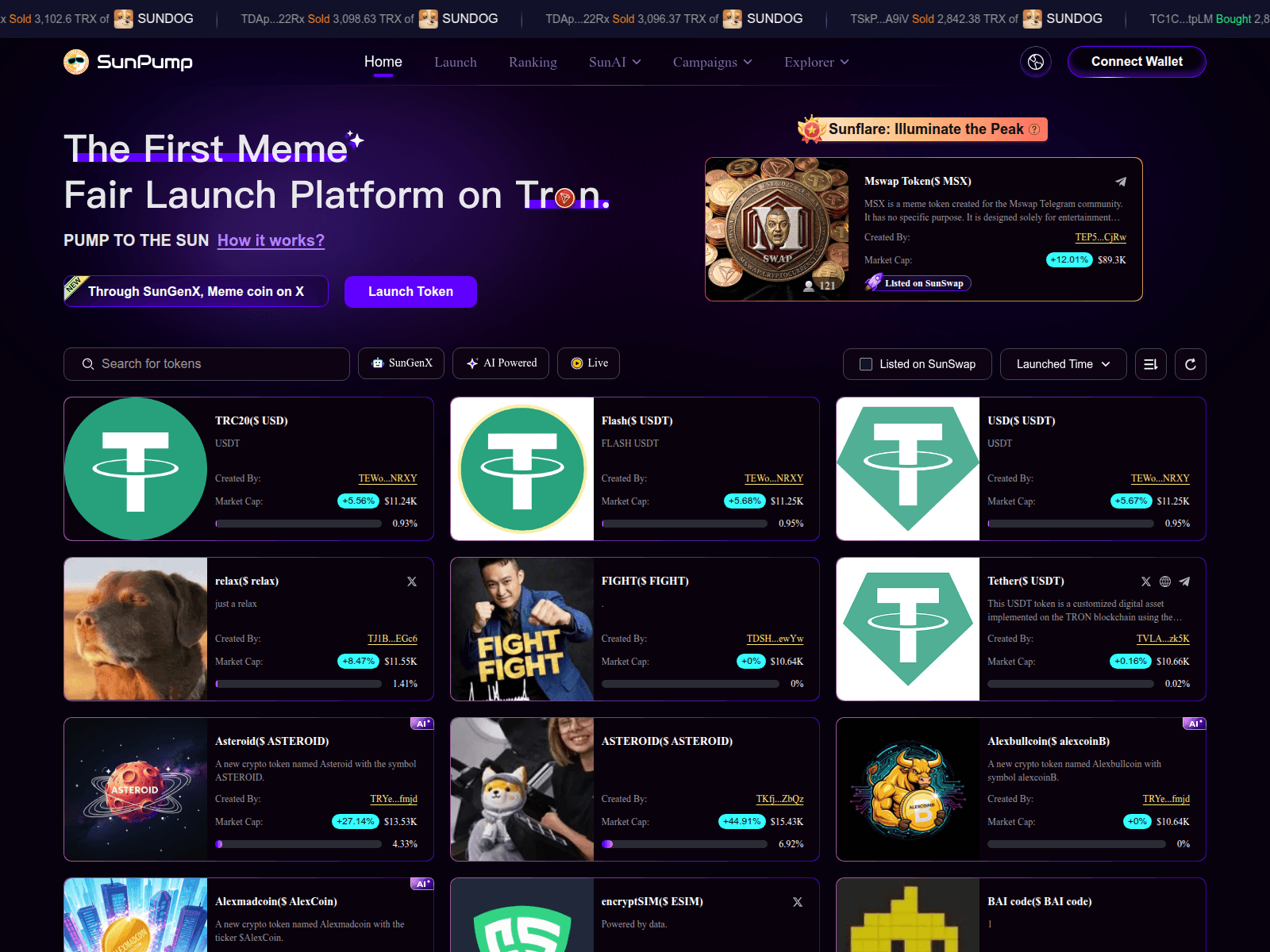
Task: Click Mswap Token +12.01% badge
Action: pyautogui.click(x=1069, y=259)
